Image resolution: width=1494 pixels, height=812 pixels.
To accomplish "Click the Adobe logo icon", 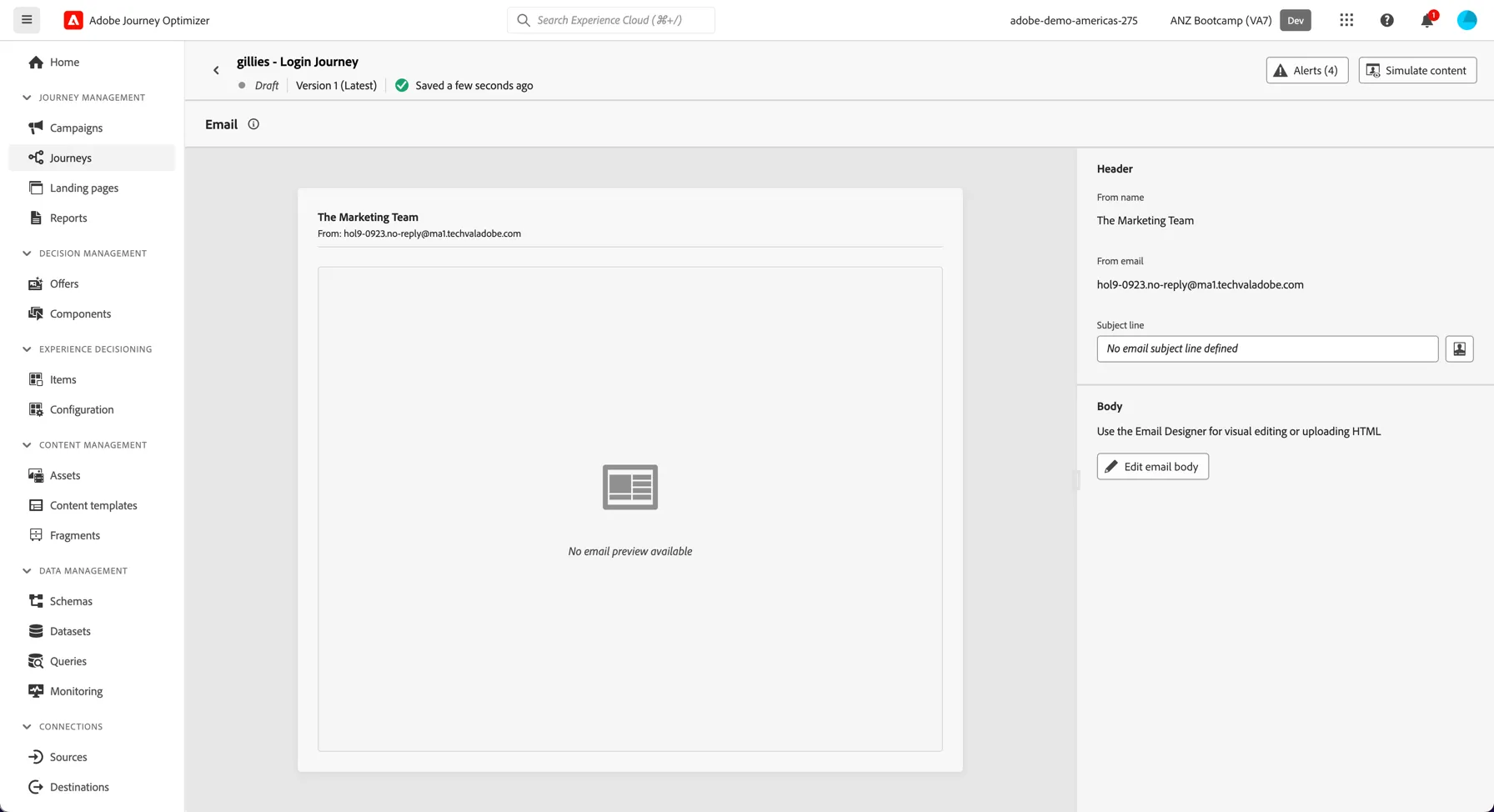I will pos(73,20).
